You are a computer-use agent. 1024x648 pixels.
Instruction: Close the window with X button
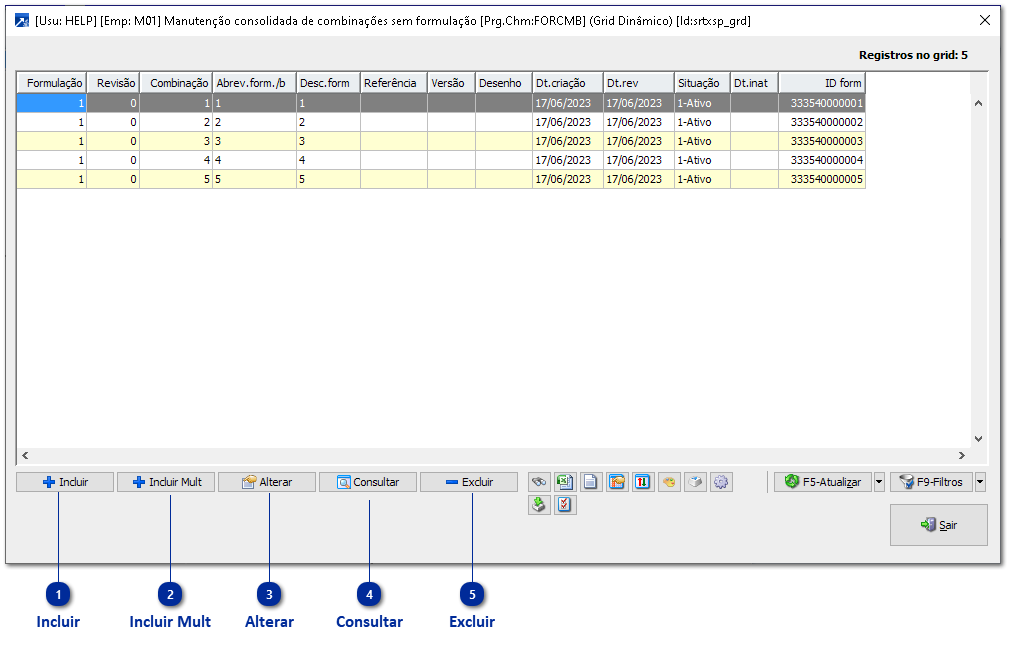(x=985, y=20)
